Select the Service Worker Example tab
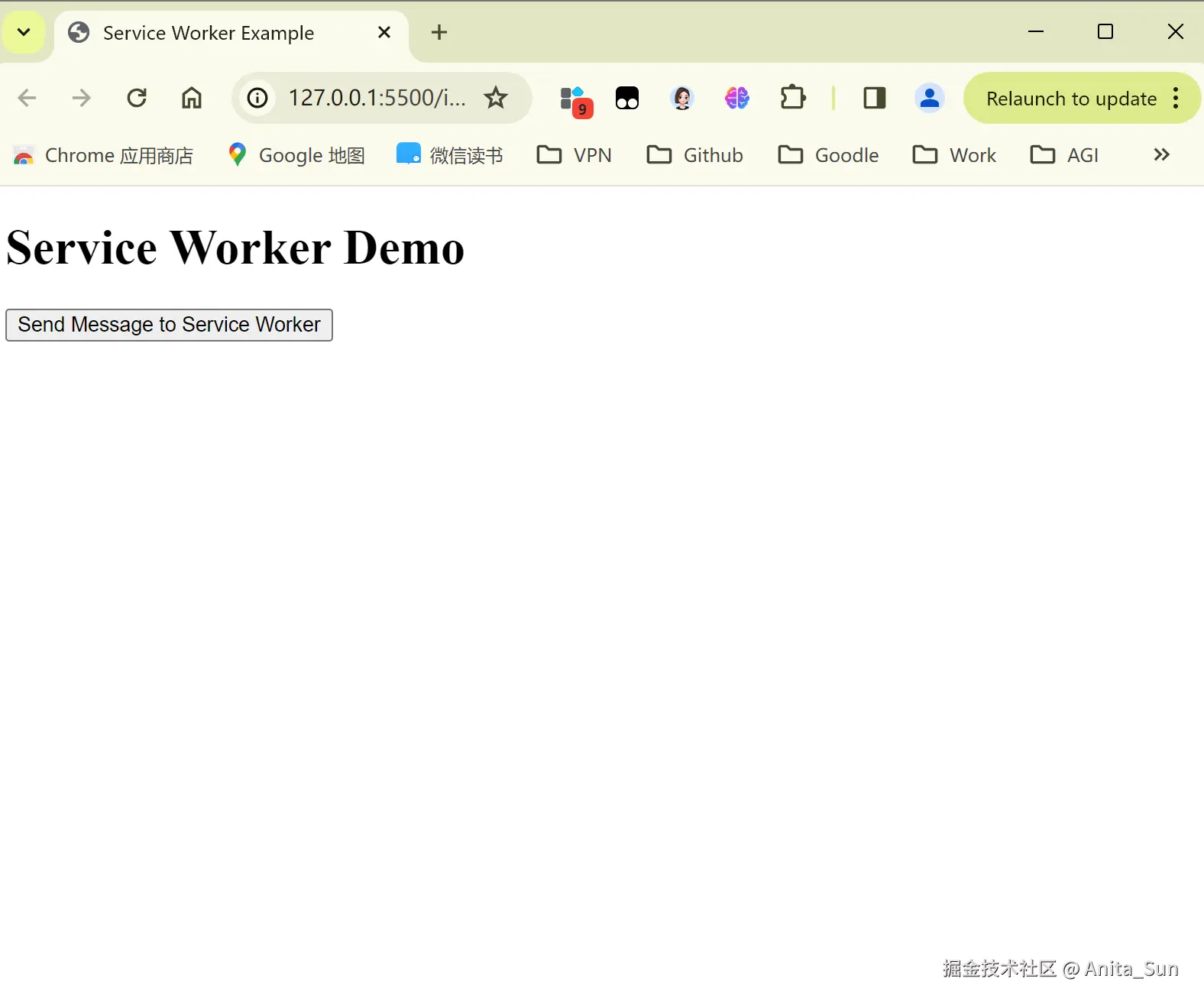The height and width of the screenshot is (1004, 1204). pyautogui.click(x=231, y=33)
